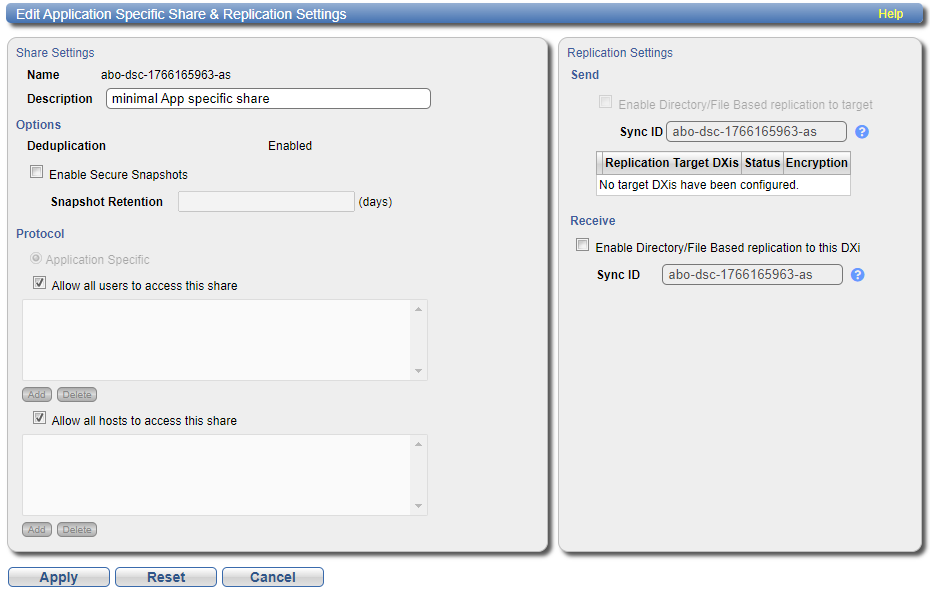Click the Snapshot Retention days field
This screenshot has height=592, width=930.
(x=266, y=202)
